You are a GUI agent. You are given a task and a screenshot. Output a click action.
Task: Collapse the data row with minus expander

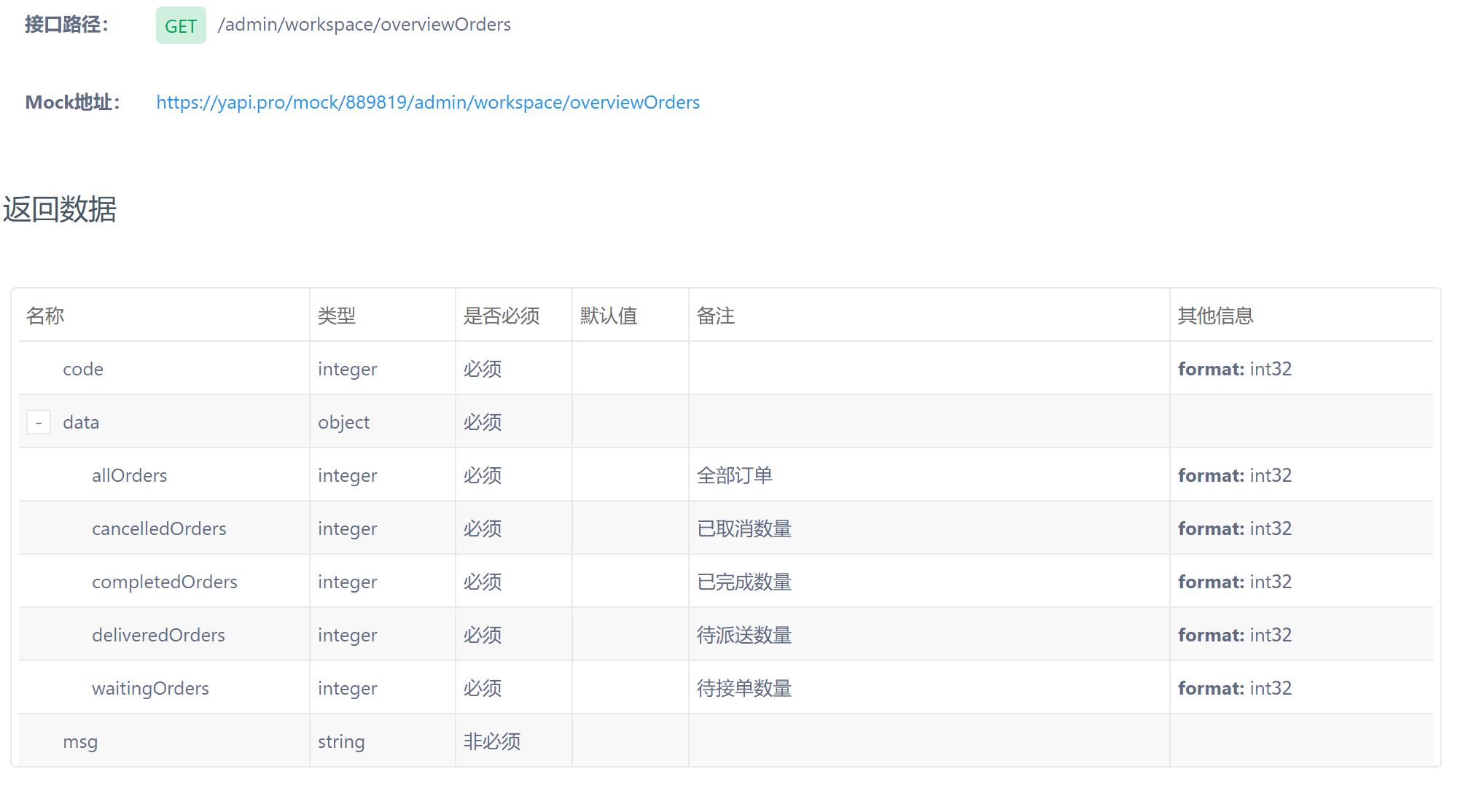[39, 422]
